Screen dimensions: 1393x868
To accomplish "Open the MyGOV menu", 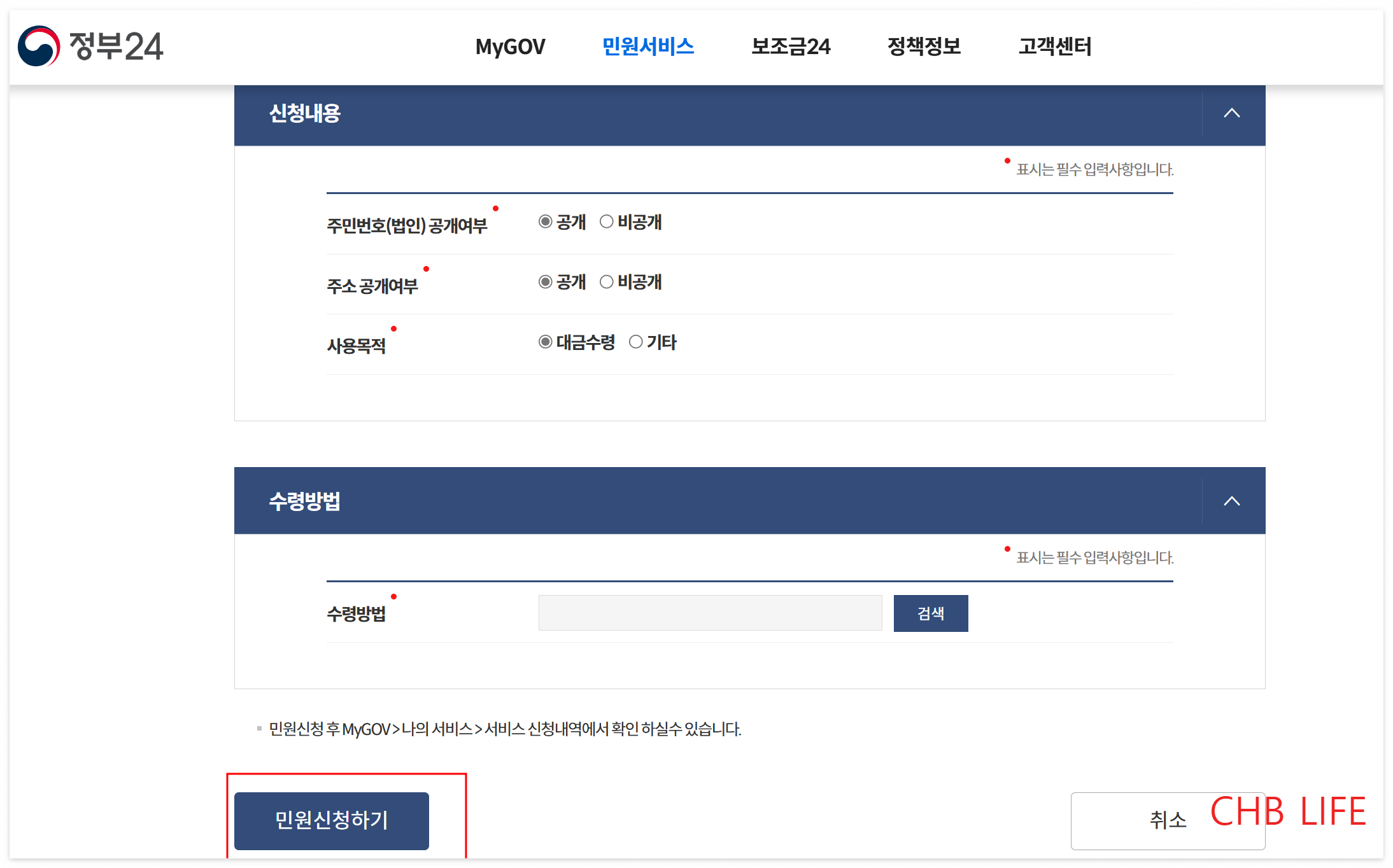I will [x=510, y=46].
